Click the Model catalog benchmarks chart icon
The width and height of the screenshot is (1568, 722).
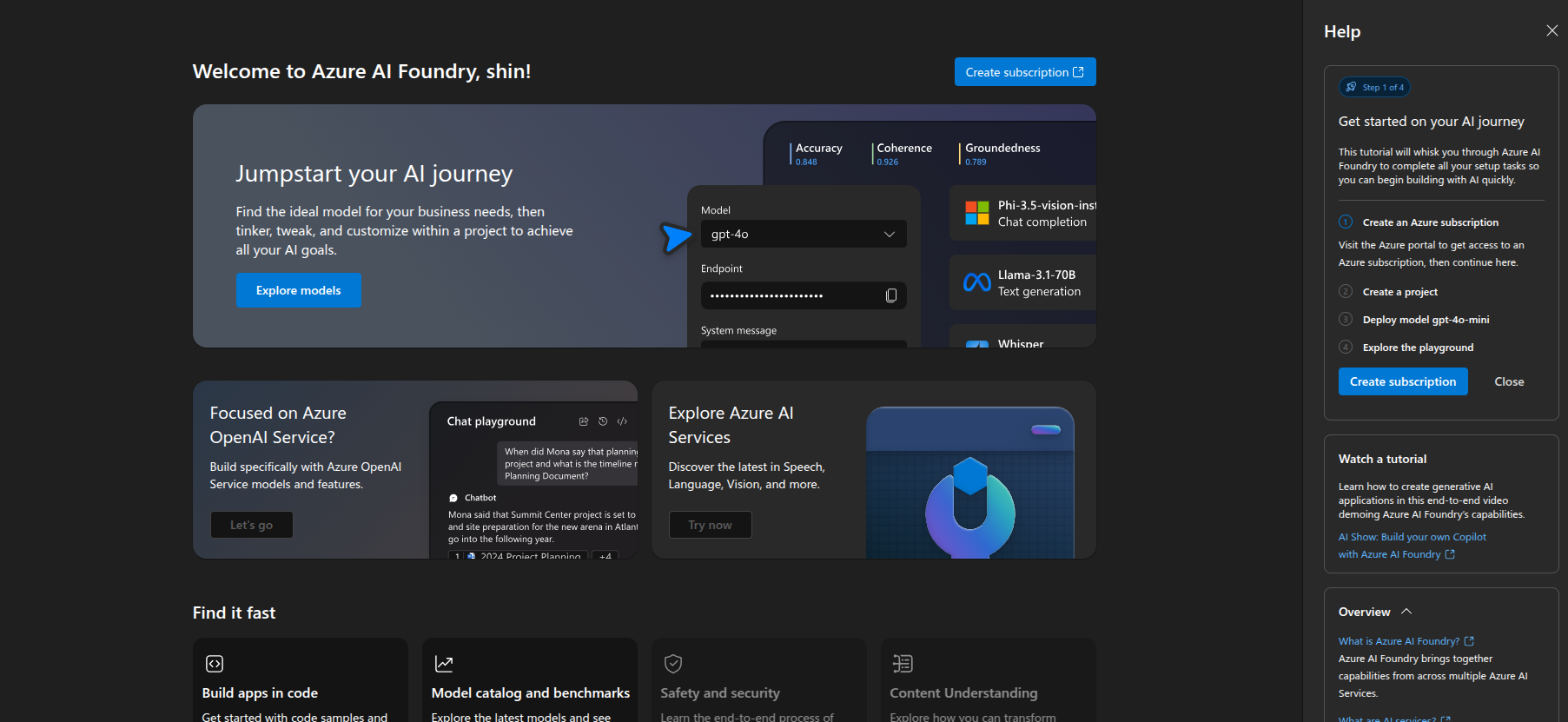coord(444,664)
